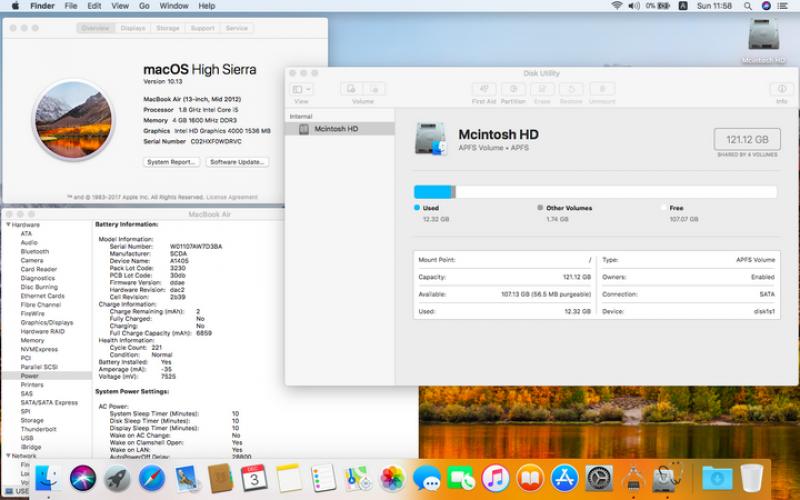Open Messages from the Dock
Screen dimensions: 800x500
[427, 479]
